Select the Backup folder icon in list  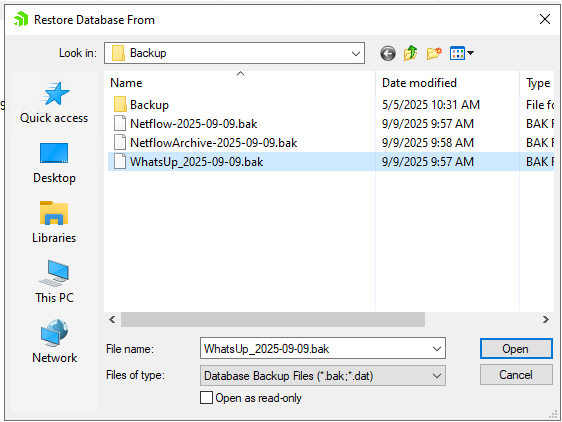pyautogui.click(x=120, y=105)
